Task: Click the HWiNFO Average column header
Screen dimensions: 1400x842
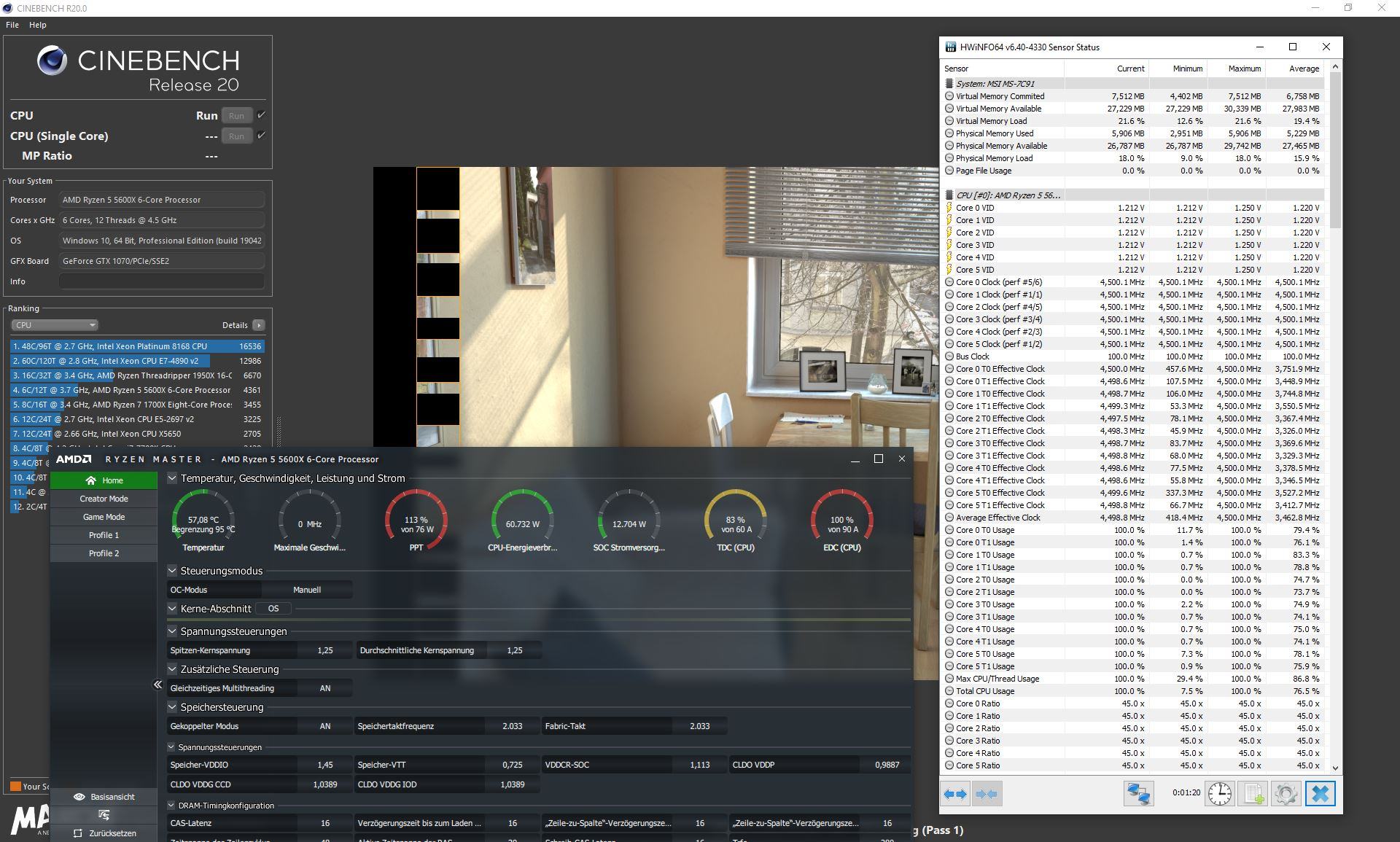Action: click(1295, 69)
